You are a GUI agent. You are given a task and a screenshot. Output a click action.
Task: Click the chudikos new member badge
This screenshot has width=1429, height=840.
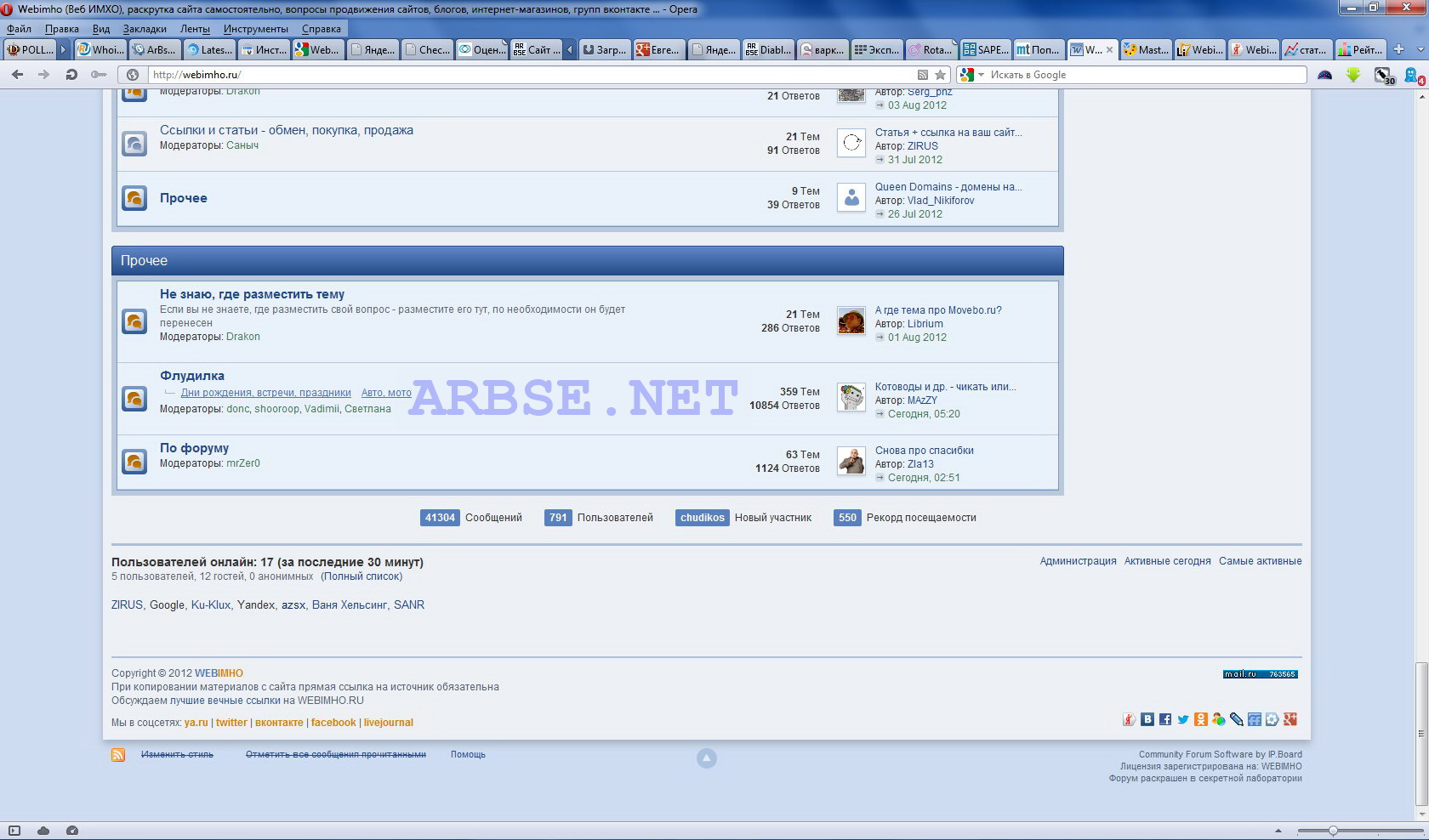click(x=703, y=518)
